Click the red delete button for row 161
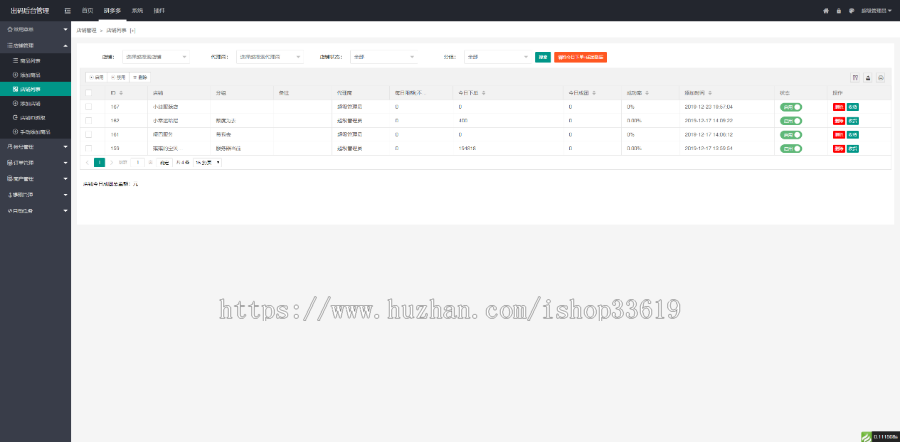 839,134
